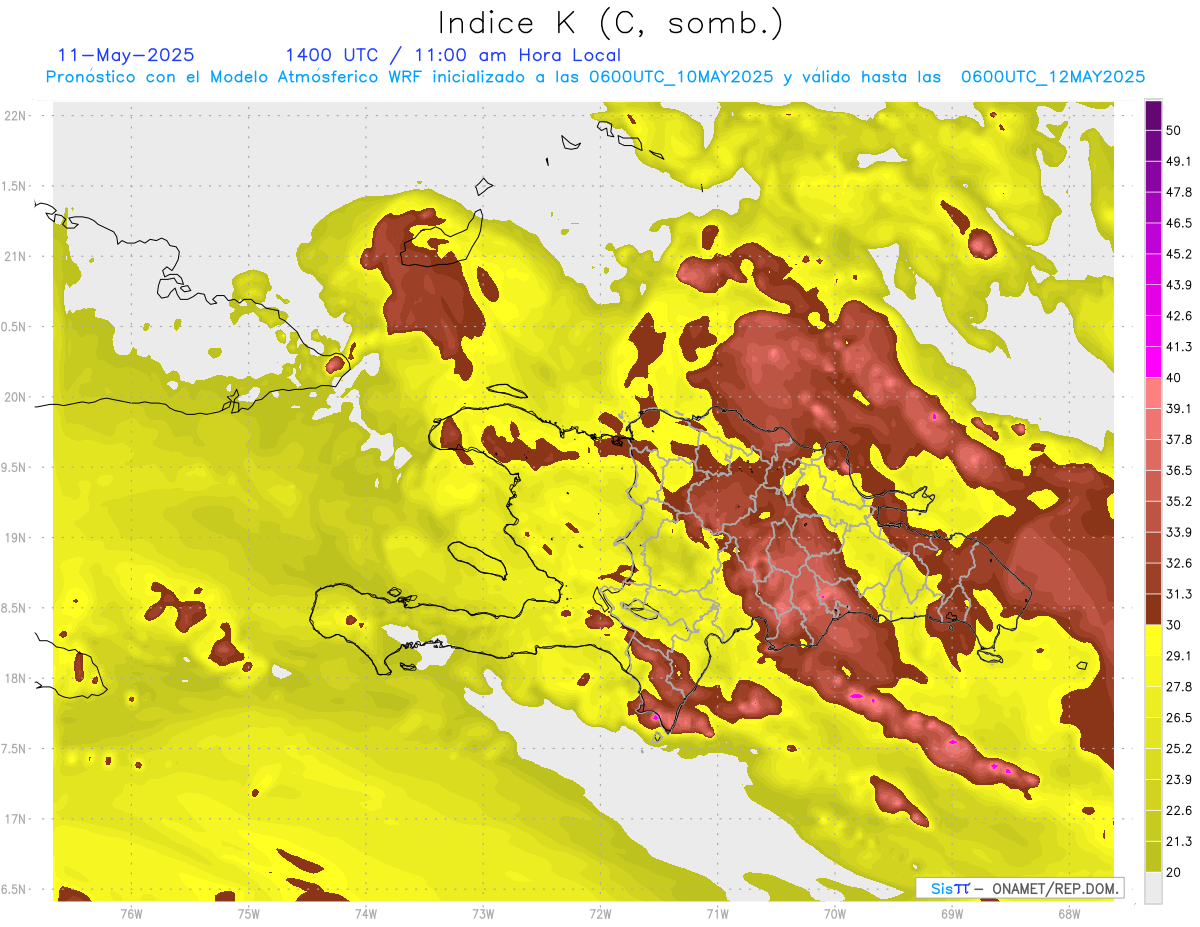Click the "20" color scale value

1173,872
